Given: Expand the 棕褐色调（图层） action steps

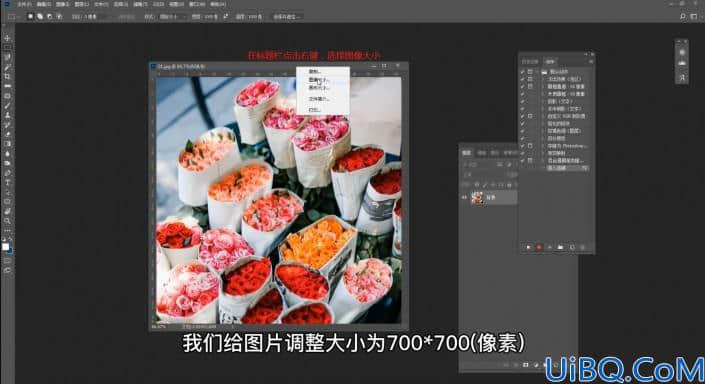Looking at the screenshot, I should [x=543, y=131].
